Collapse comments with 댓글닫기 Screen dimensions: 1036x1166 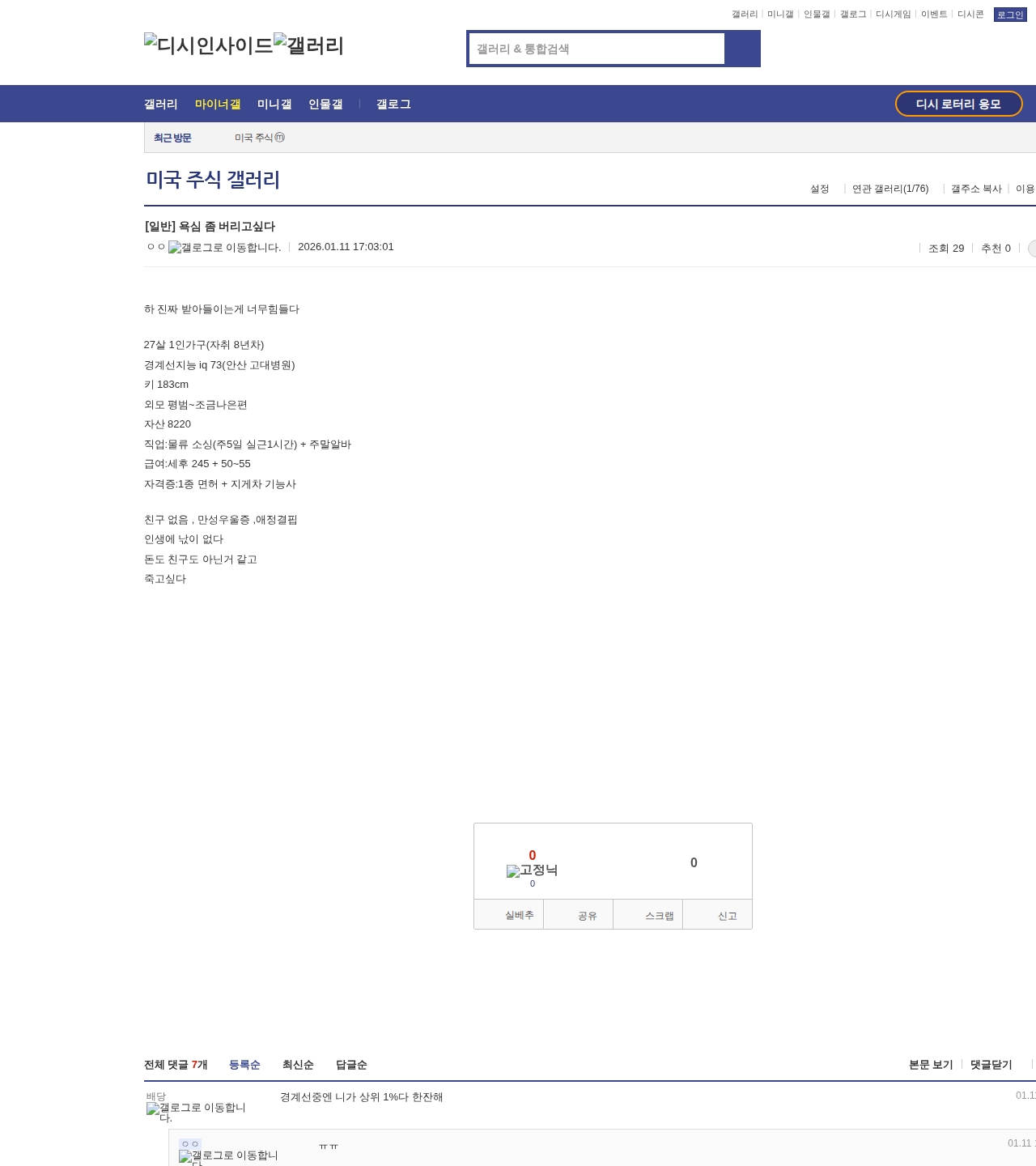(x=991, y=1065)
